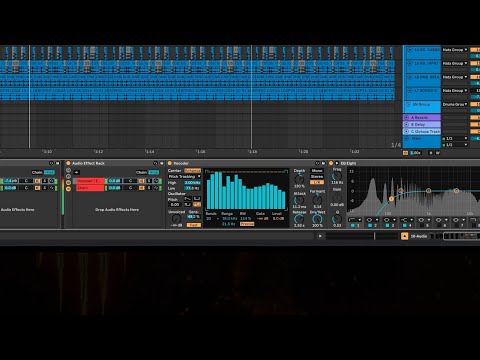
Task: Turn off the EQ Eight device activator
Action: tap(331, 163)
